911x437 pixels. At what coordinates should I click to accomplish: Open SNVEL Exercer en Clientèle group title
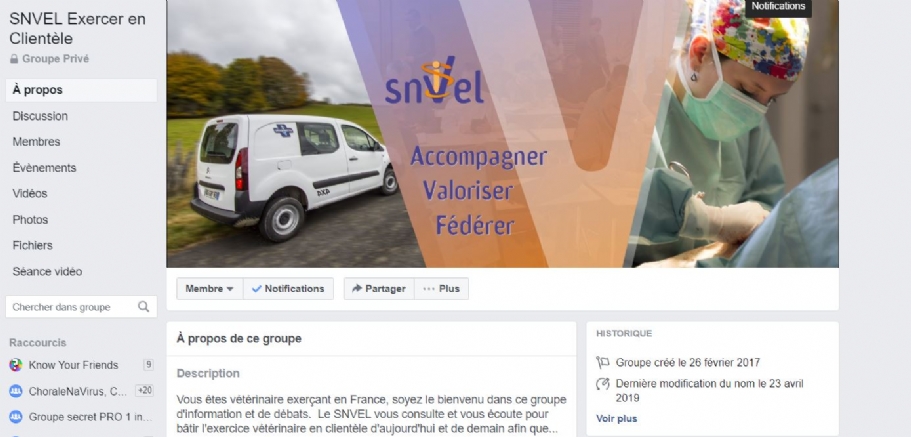pyautogui.click(x=77, y=28)
